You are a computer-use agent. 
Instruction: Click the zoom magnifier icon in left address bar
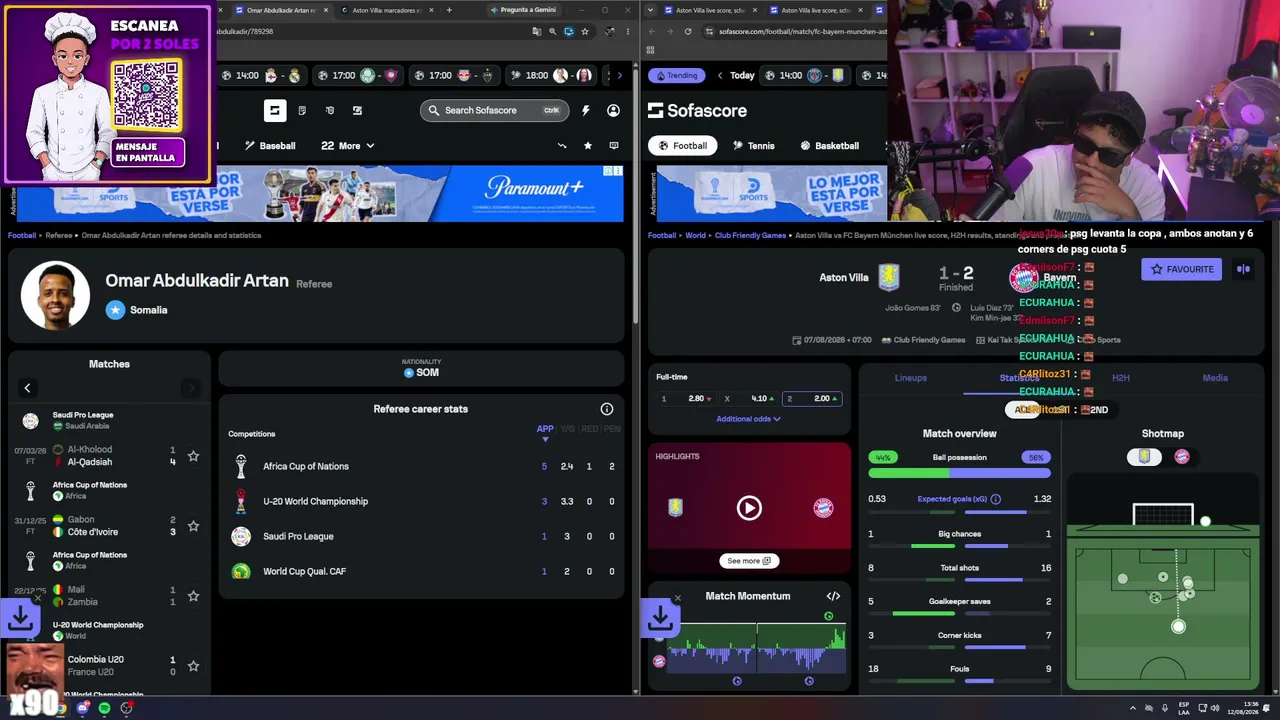[x=552, y=31]
